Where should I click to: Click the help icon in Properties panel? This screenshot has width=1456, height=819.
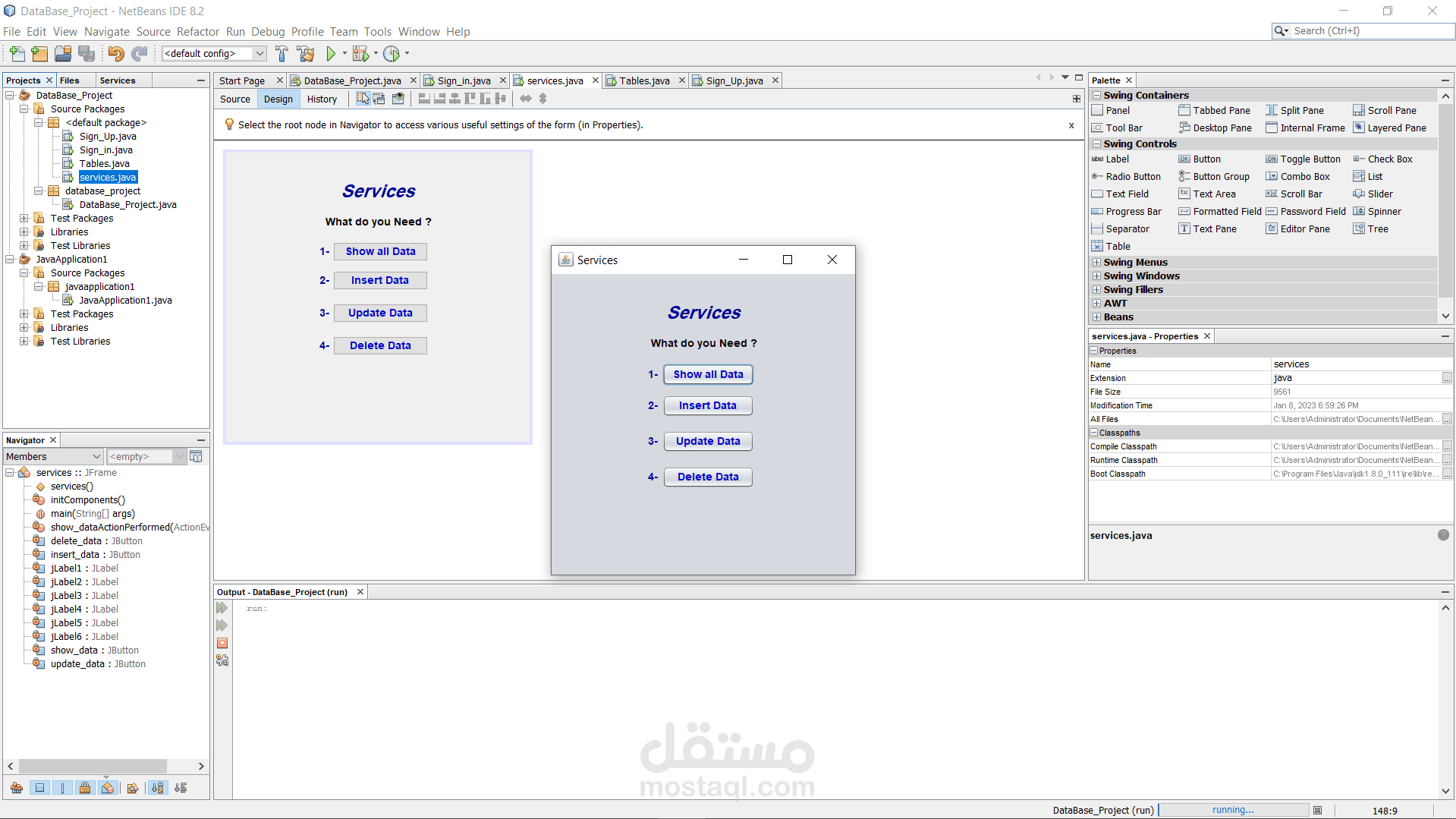1443,535
